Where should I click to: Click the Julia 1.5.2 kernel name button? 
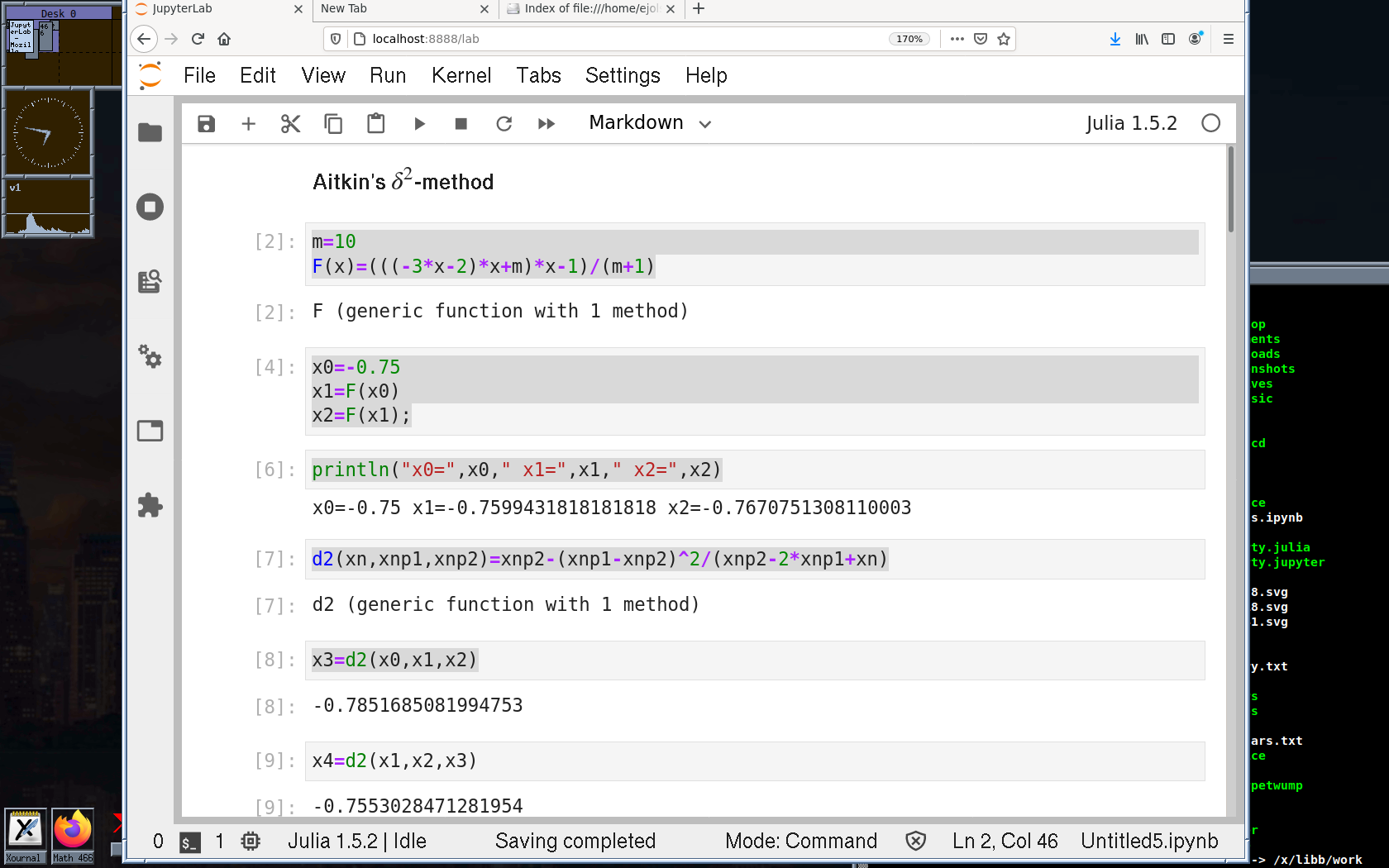pos(1131,123)
